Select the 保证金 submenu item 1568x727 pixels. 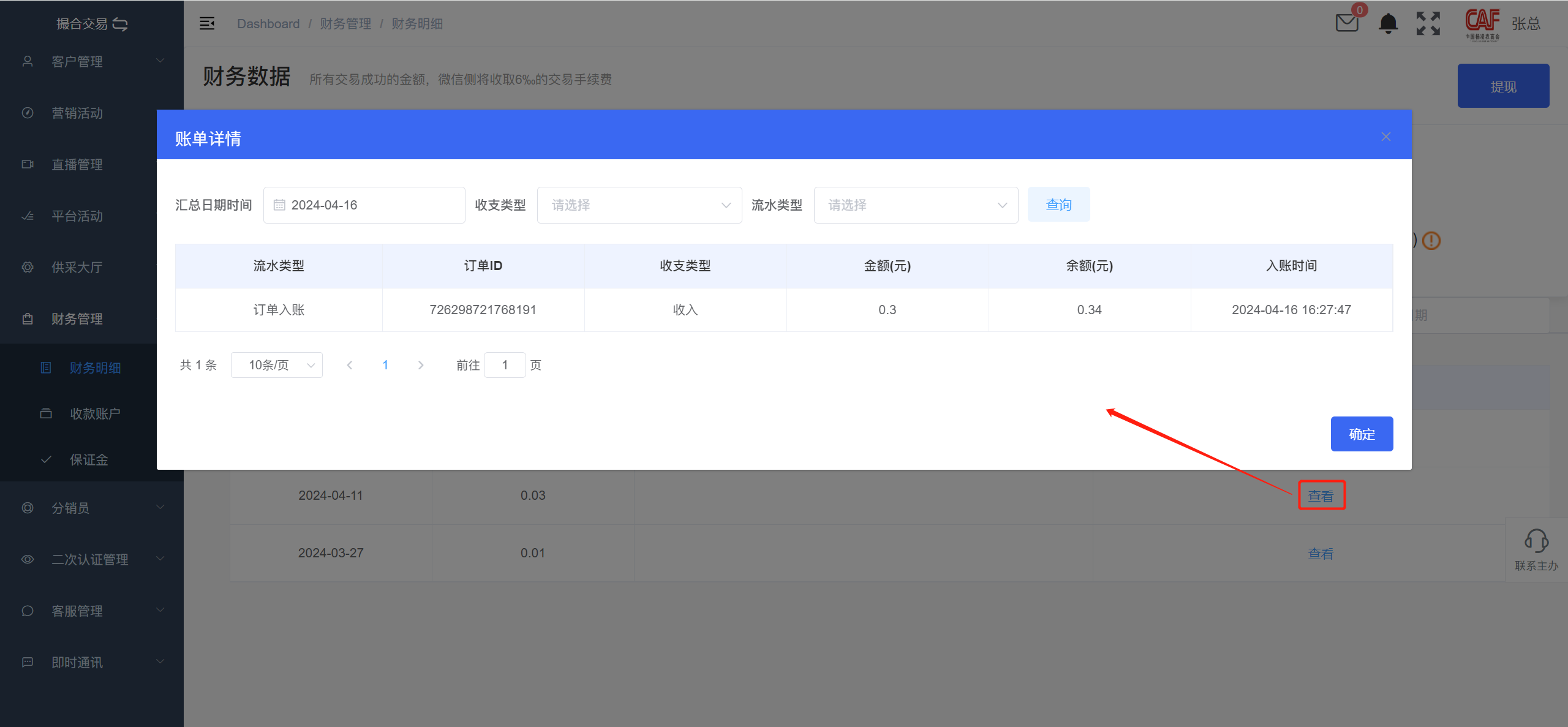pos(78,459)
